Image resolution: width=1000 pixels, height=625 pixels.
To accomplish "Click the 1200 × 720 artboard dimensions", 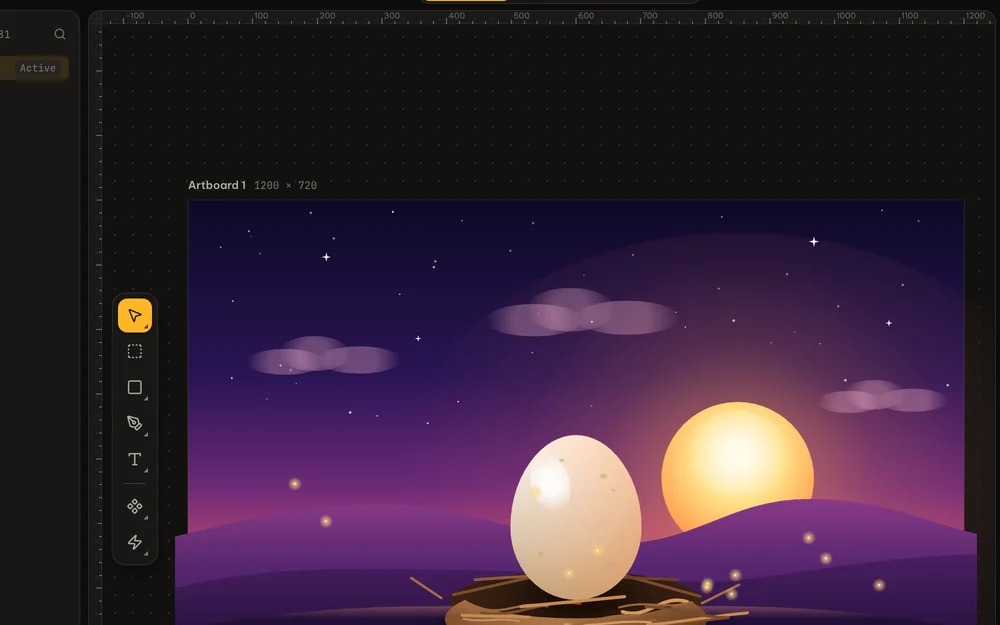I will click(285, 186).
